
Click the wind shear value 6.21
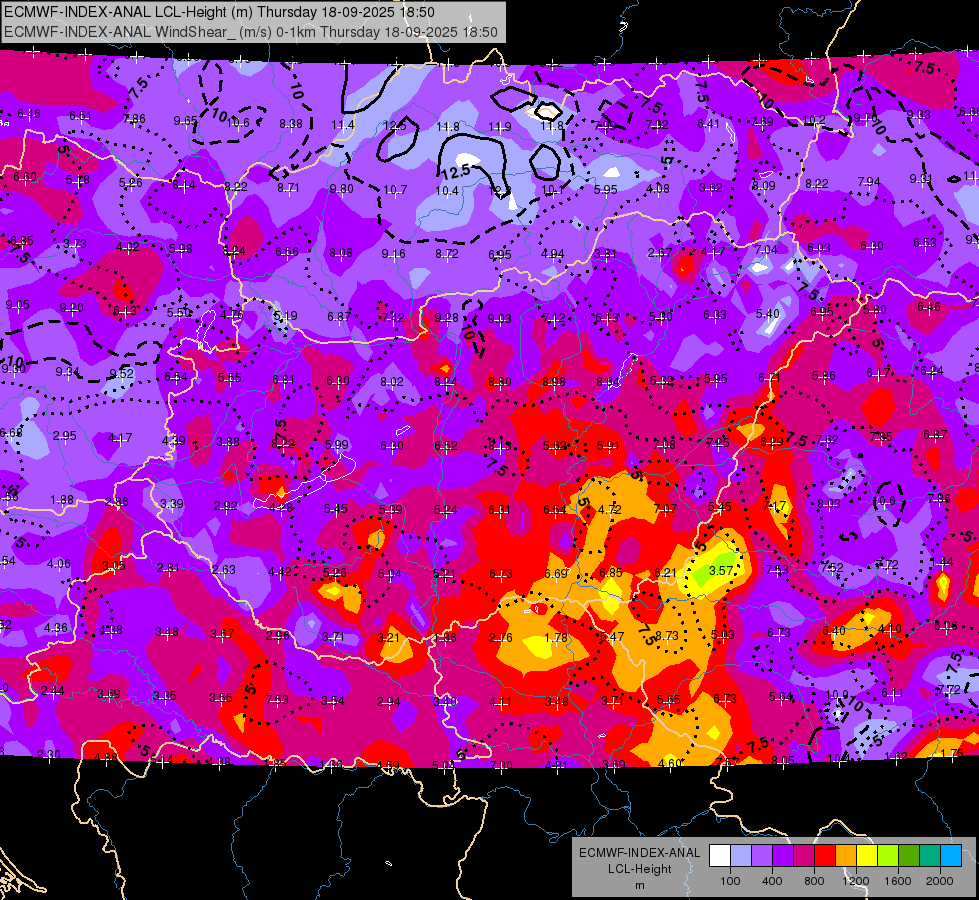[x=666, y=572]
